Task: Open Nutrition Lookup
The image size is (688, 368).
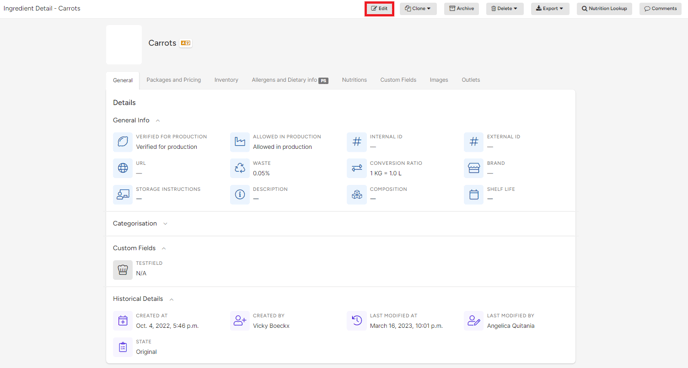Action: point(604,9)
